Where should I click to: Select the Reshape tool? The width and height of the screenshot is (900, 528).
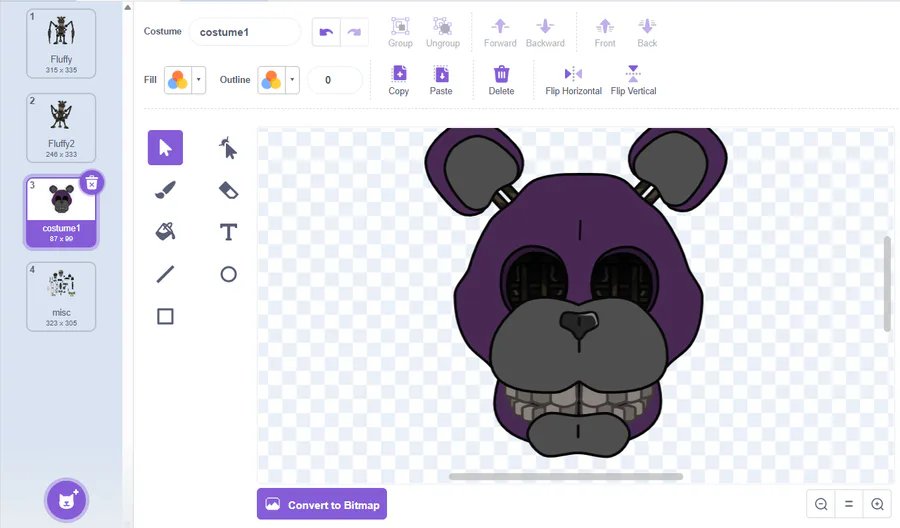coord(228,147)
